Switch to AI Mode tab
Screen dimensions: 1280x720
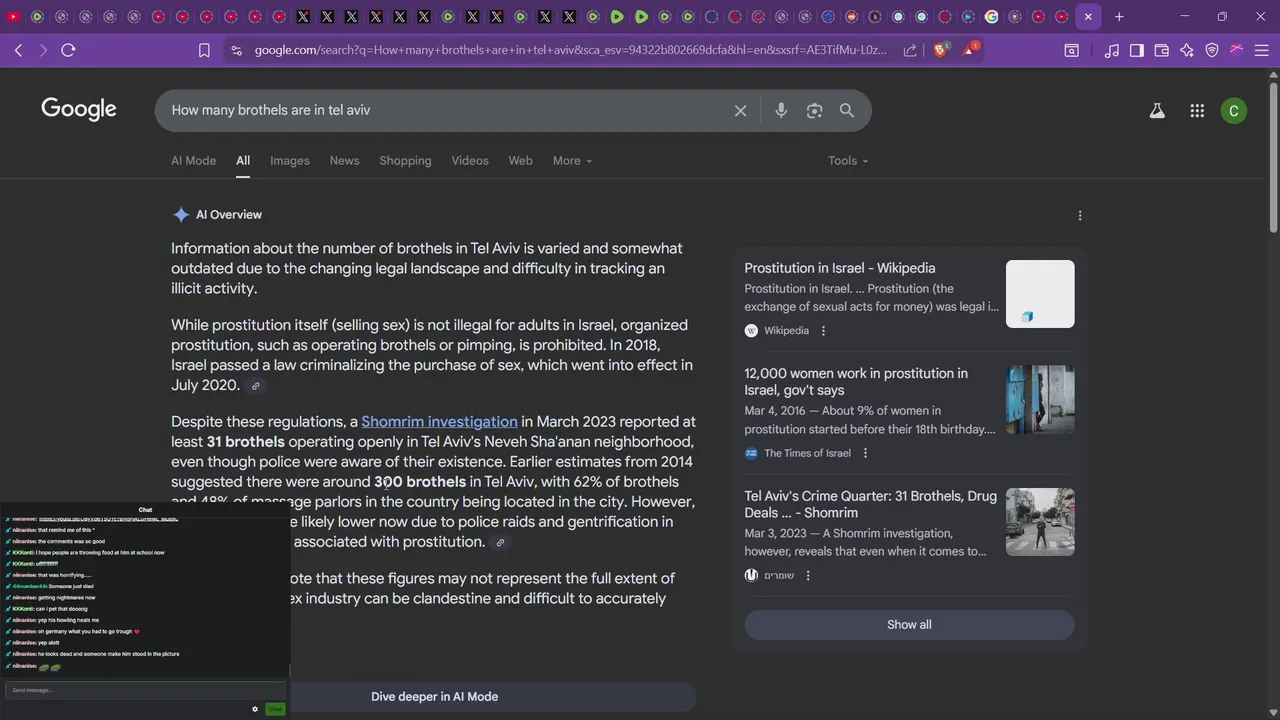pyautogui.click(x=193, y=161)
